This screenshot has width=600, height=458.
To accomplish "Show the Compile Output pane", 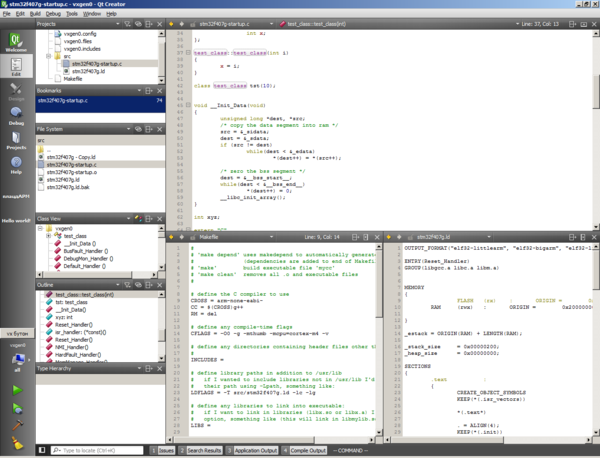I will pyautogui.click(x=304, y=450).
